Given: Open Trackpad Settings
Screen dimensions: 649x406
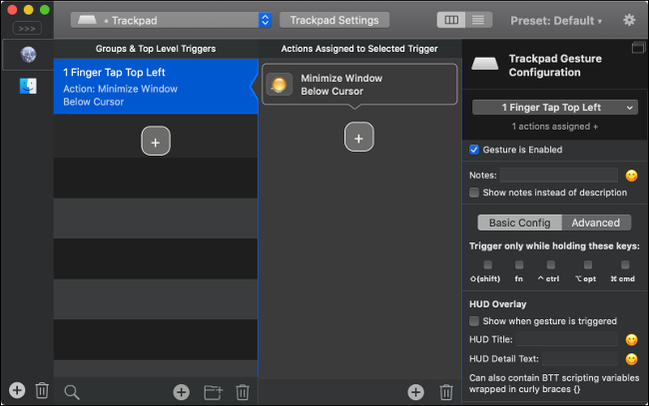Looking at the screenshot, I should click(x=334, y=20).
